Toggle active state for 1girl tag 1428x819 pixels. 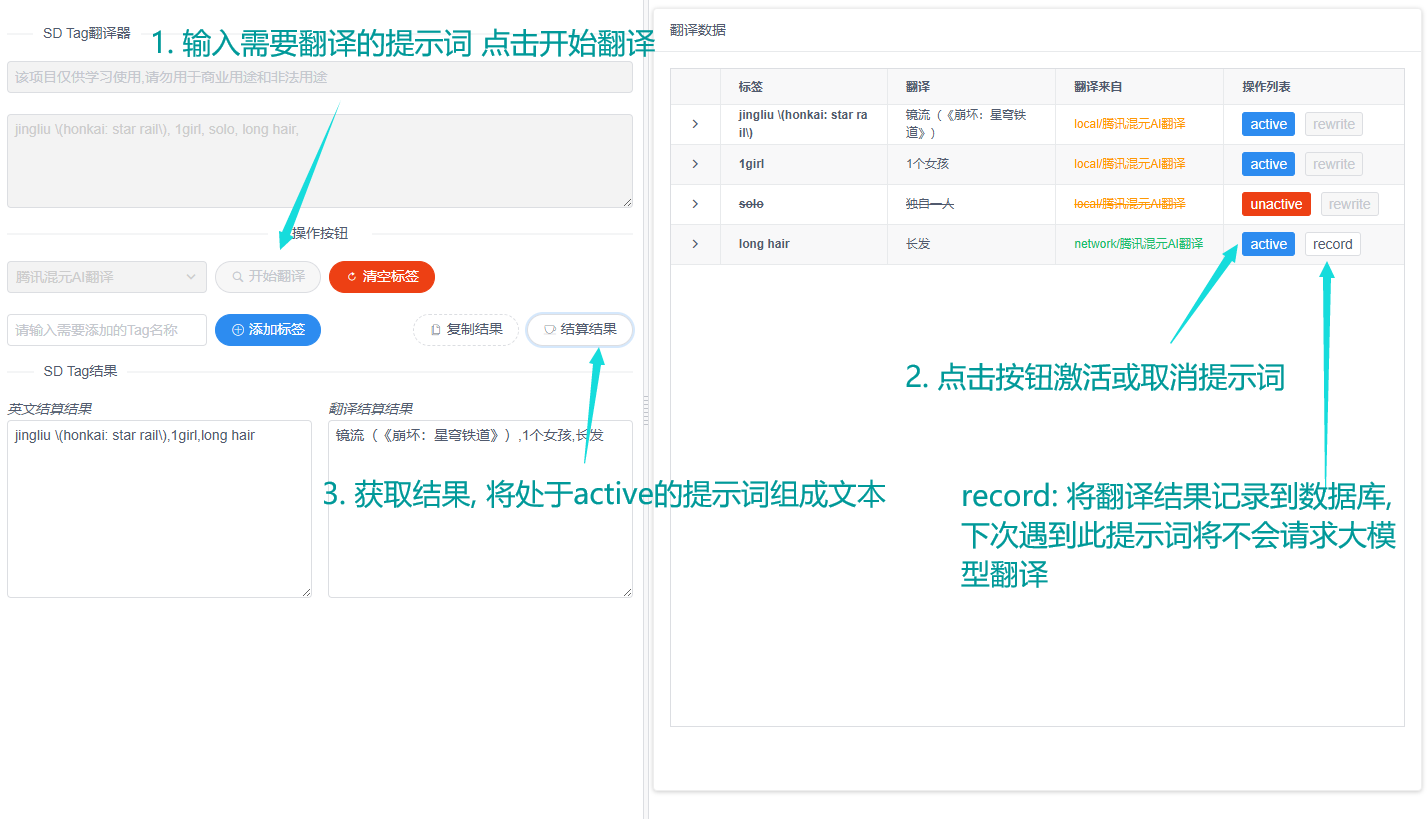(1268, 164)
